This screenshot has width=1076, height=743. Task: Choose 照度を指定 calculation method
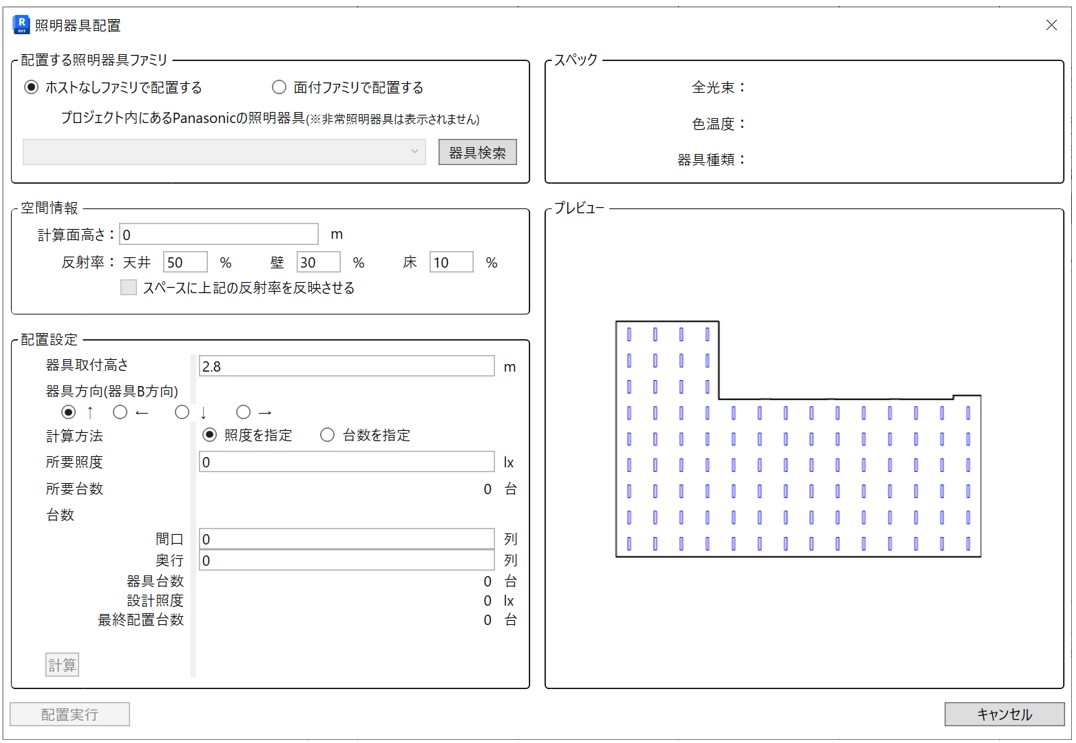tap(210, 435)
